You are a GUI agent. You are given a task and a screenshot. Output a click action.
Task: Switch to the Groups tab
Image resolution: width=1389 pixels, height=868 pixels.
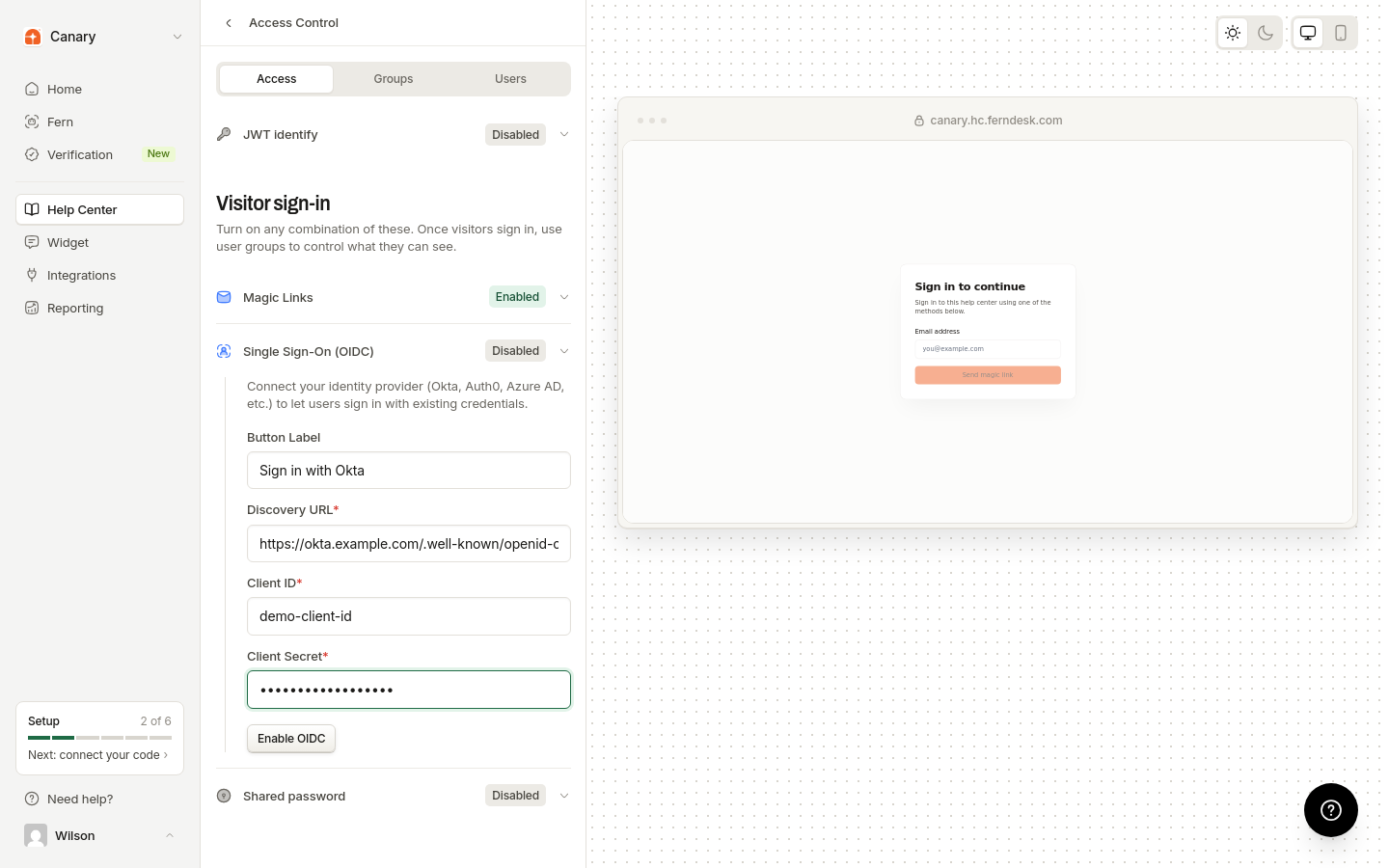(394, 79)
